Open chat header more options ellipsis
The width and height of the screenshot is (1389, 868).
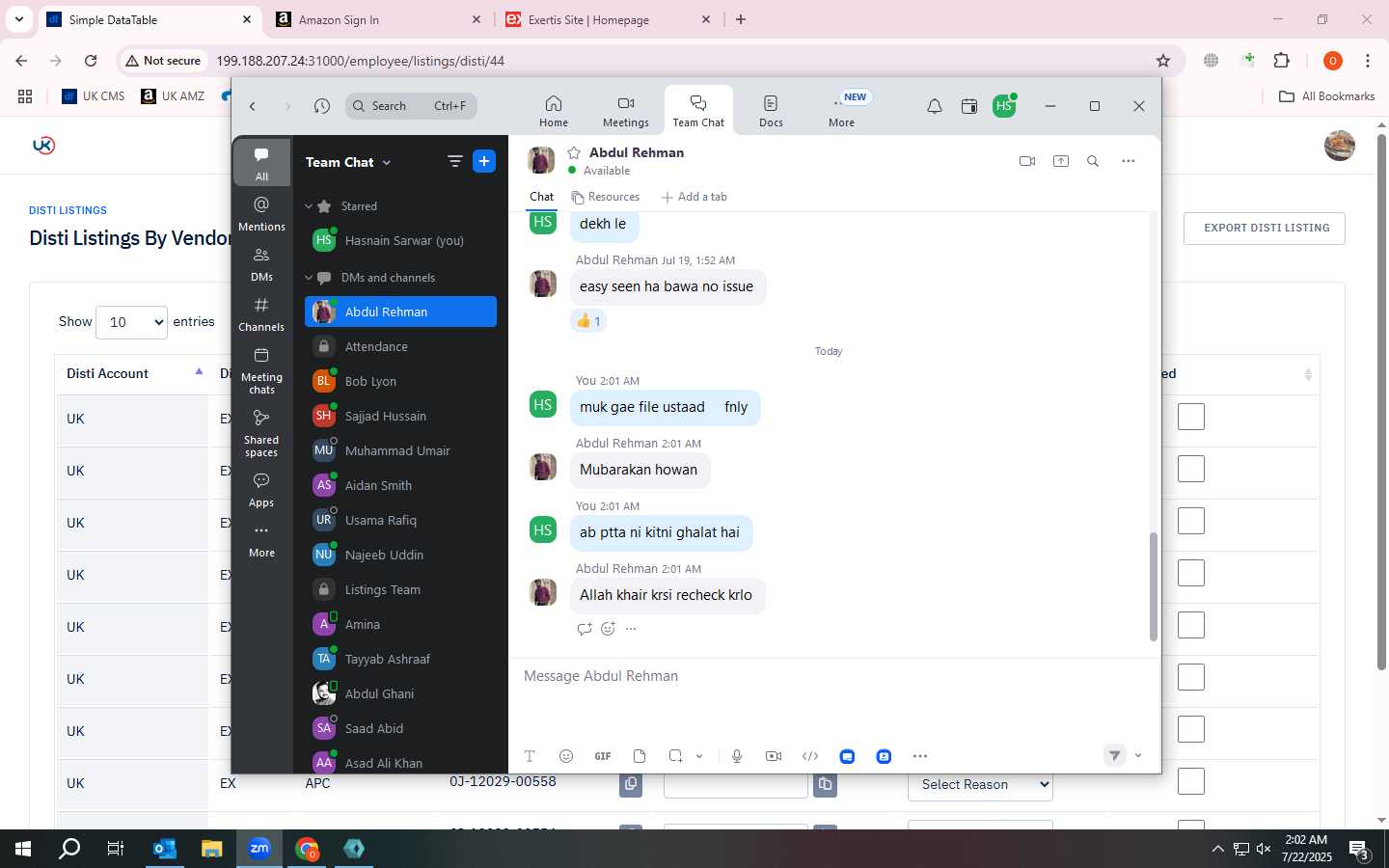(x=1129, y=161)
